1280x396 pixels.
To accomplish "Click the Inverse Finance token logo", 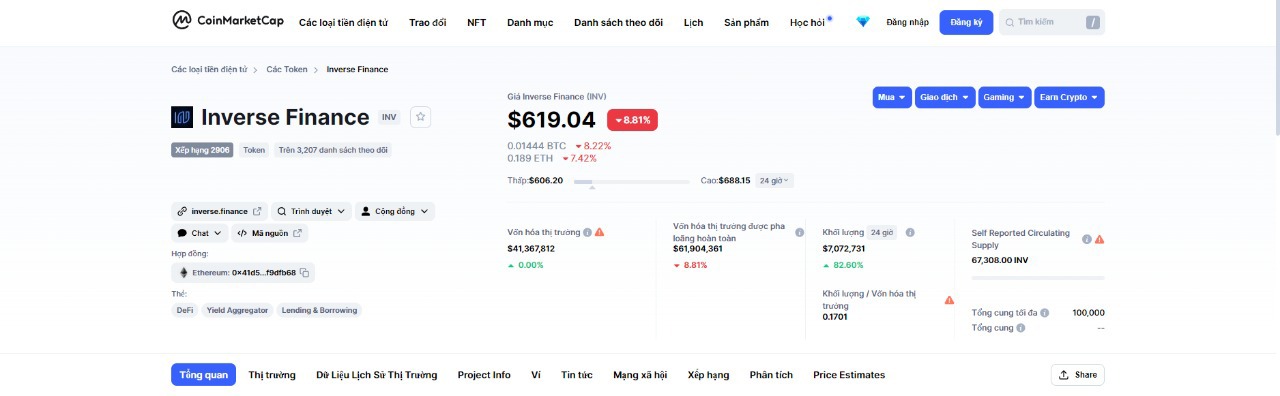I will coord(182,117).
